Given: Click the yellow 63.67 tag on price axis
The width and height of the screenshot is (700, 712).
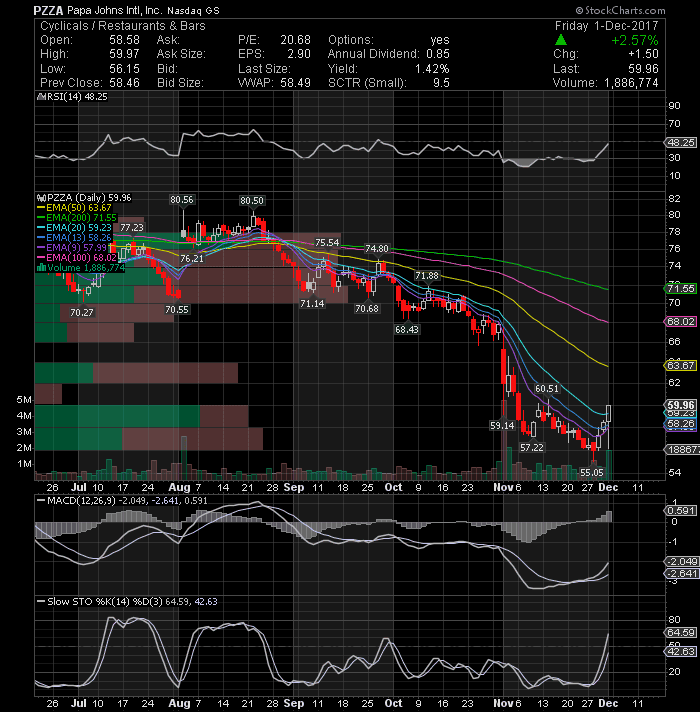Looking at the screenshot, I should click(x=680, y=365).
